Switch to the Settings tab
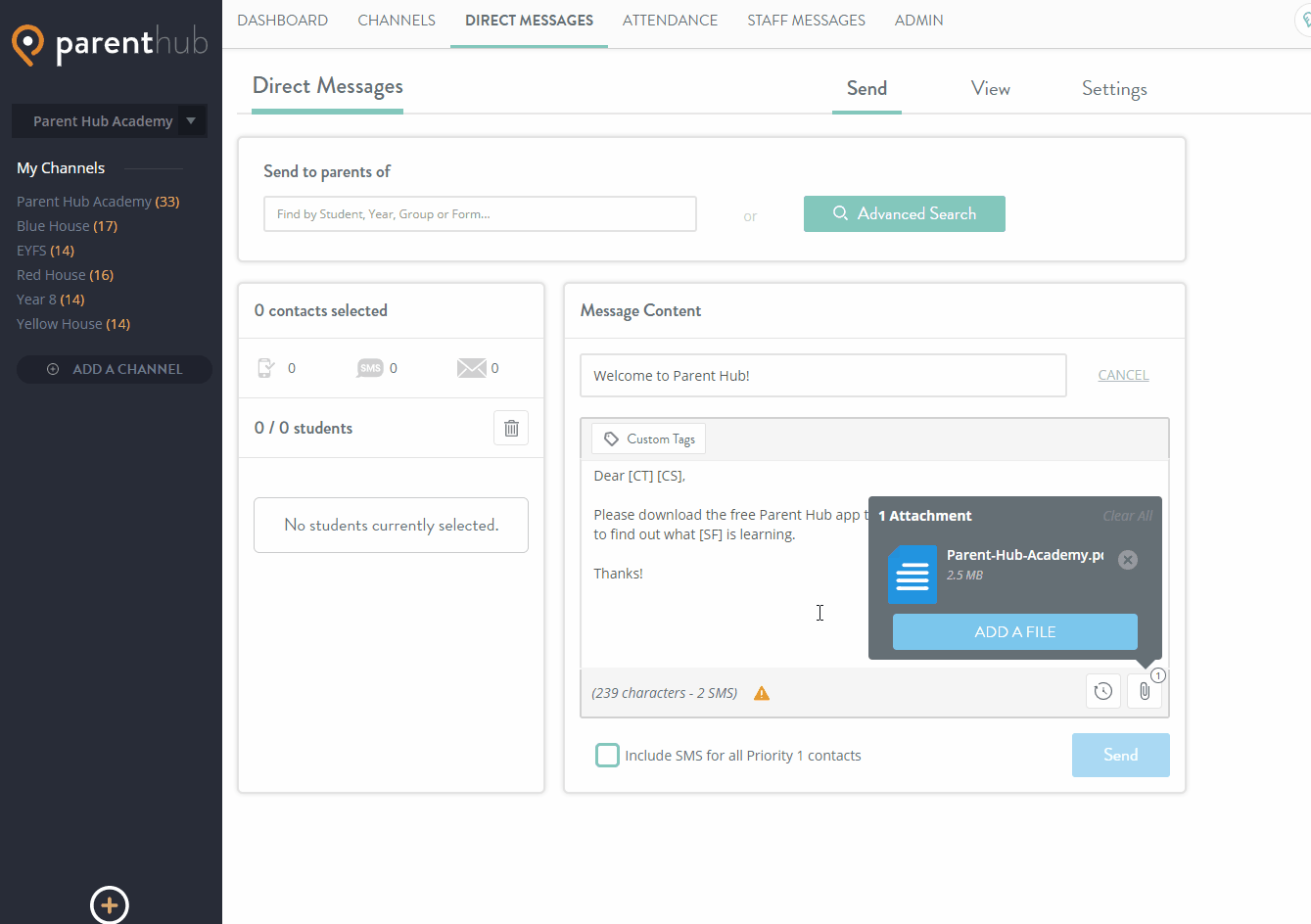 point(1114,89)
